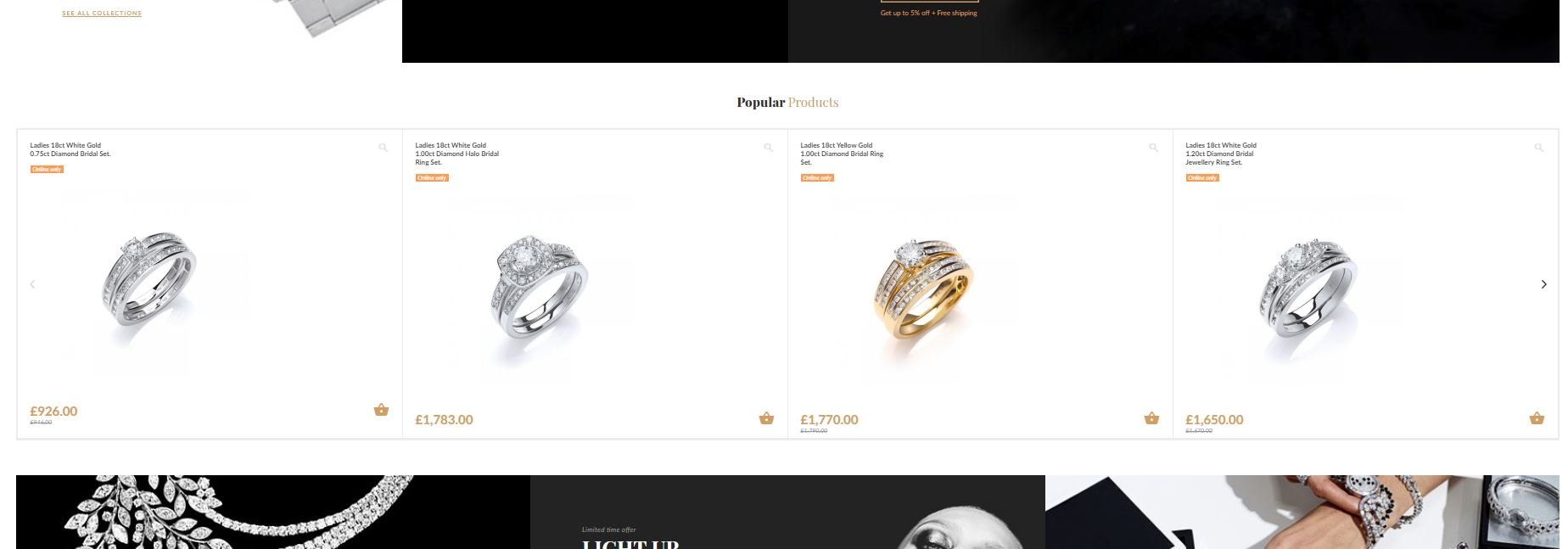Image resolution: width=1568 pixels, height=549 pixels.
Task: Open Ladies 18ct White Gold 0.75ct title
Action: tap(70, 149)
